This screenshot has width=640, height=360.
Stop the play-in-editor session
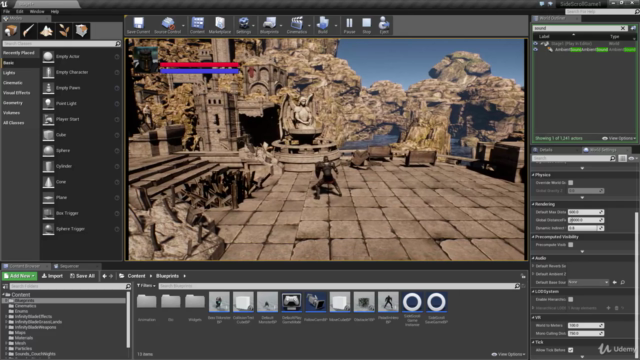coord(367,25)
